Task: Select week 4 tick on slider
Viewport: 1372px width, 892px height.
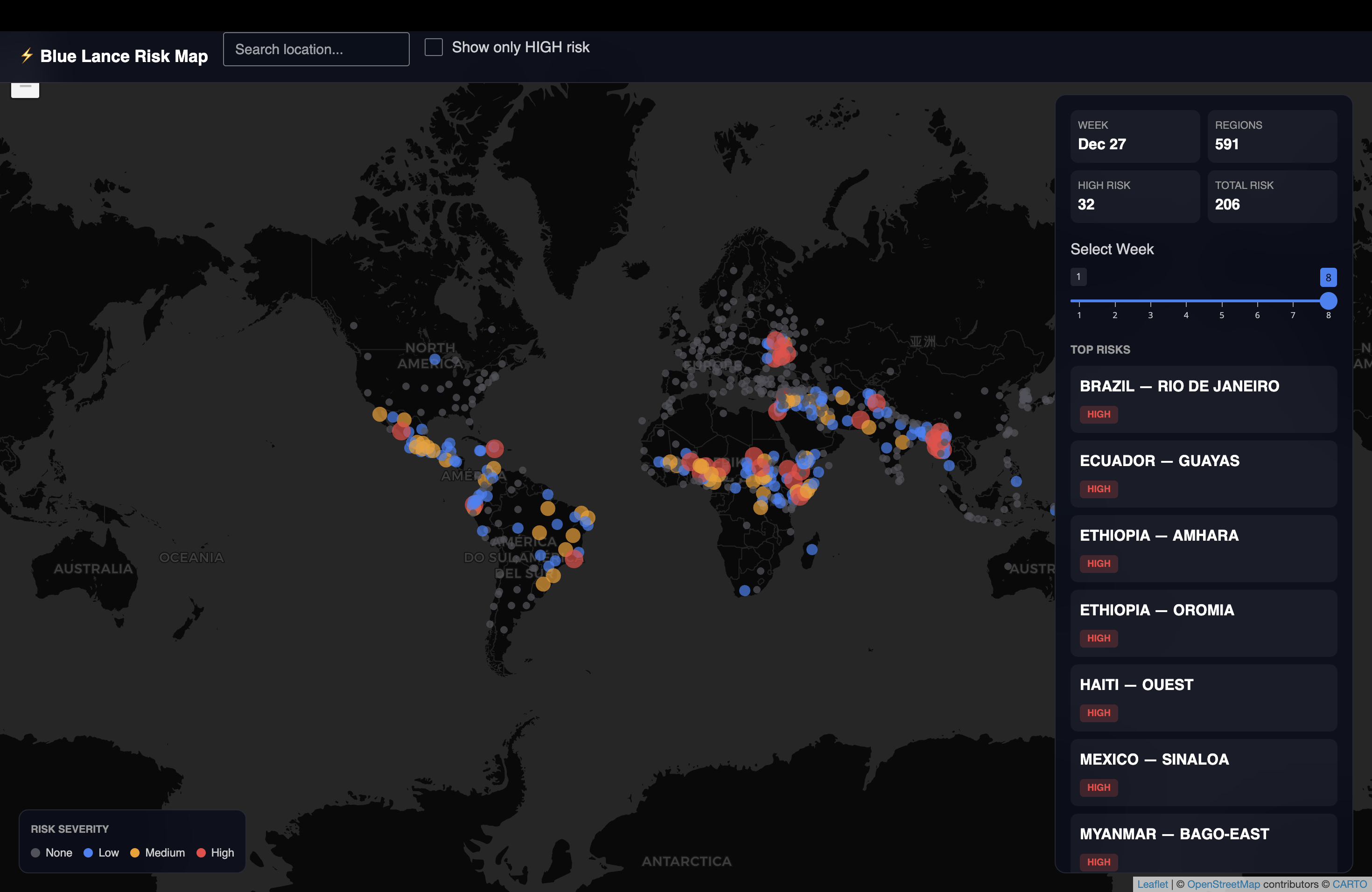Action: (1186, 302)
